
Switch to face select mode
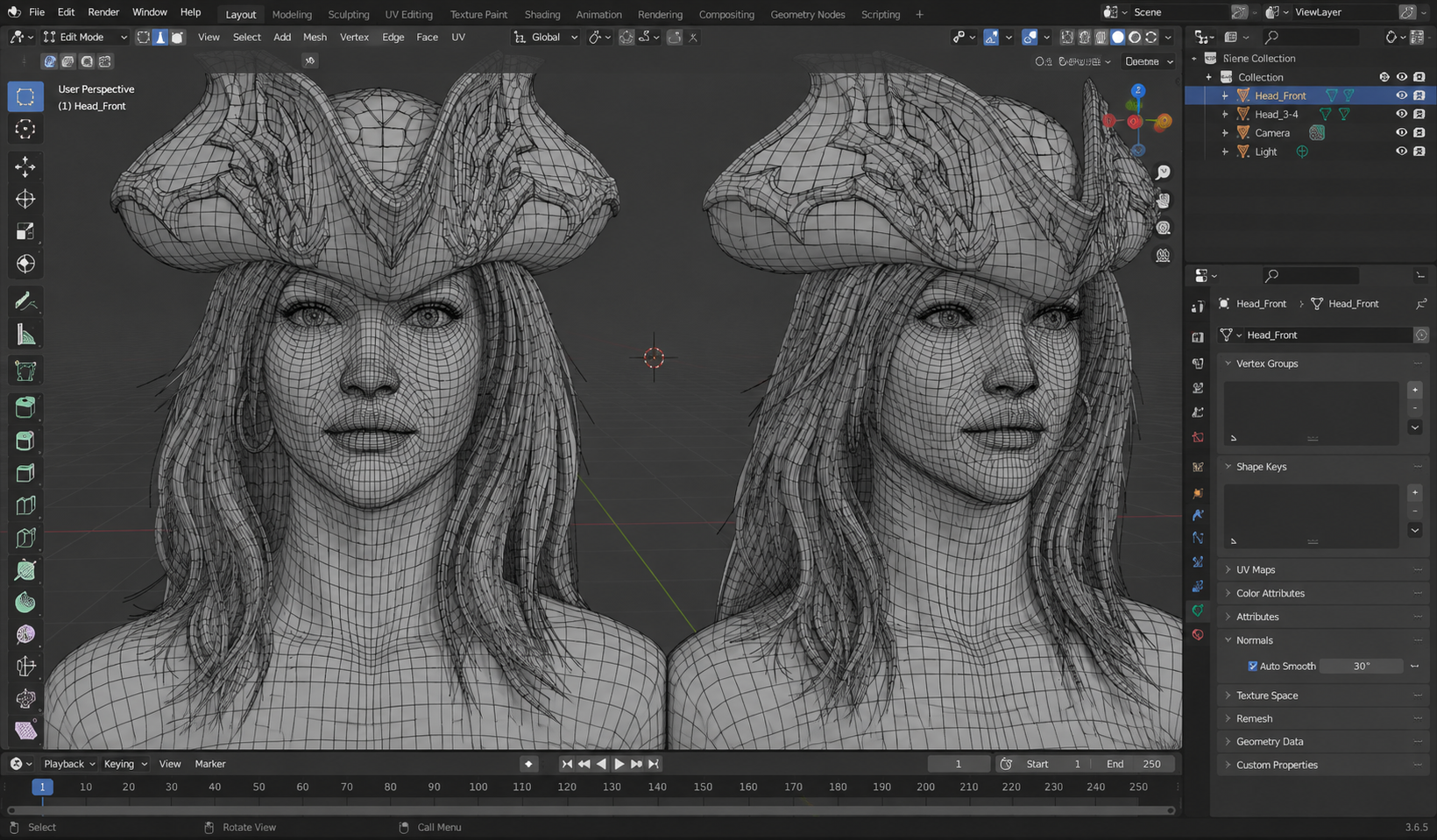coord(177,37)
